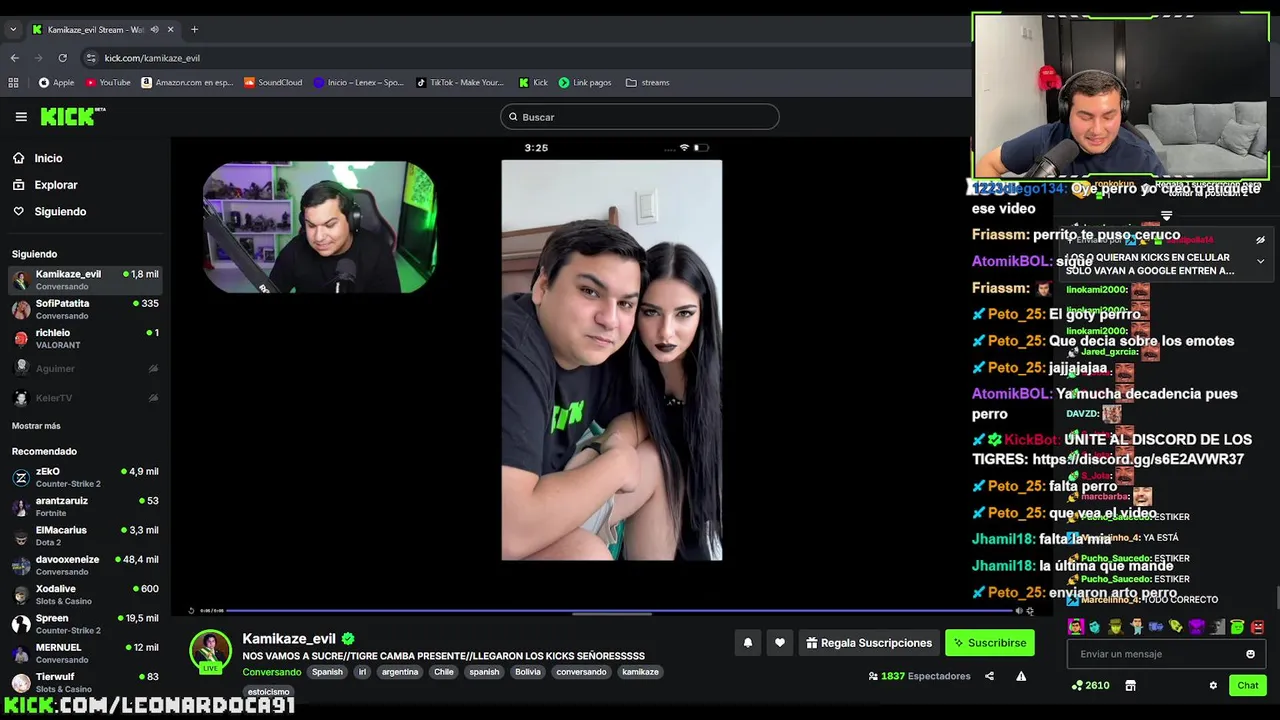Open streams bookmarks folder

647,83
